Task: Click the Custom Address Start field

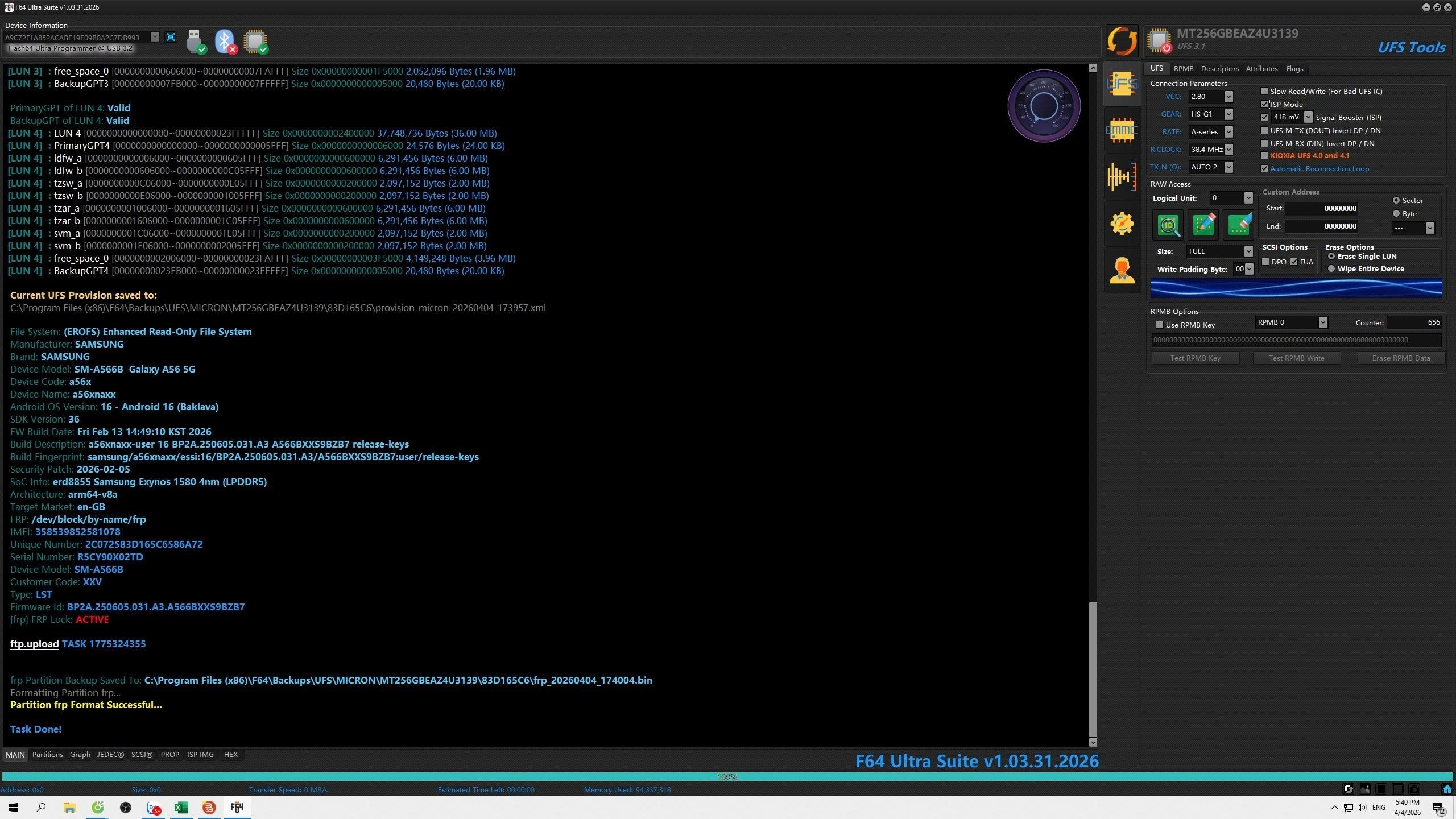Action: pyautogui.click(x=1321, y=209)
